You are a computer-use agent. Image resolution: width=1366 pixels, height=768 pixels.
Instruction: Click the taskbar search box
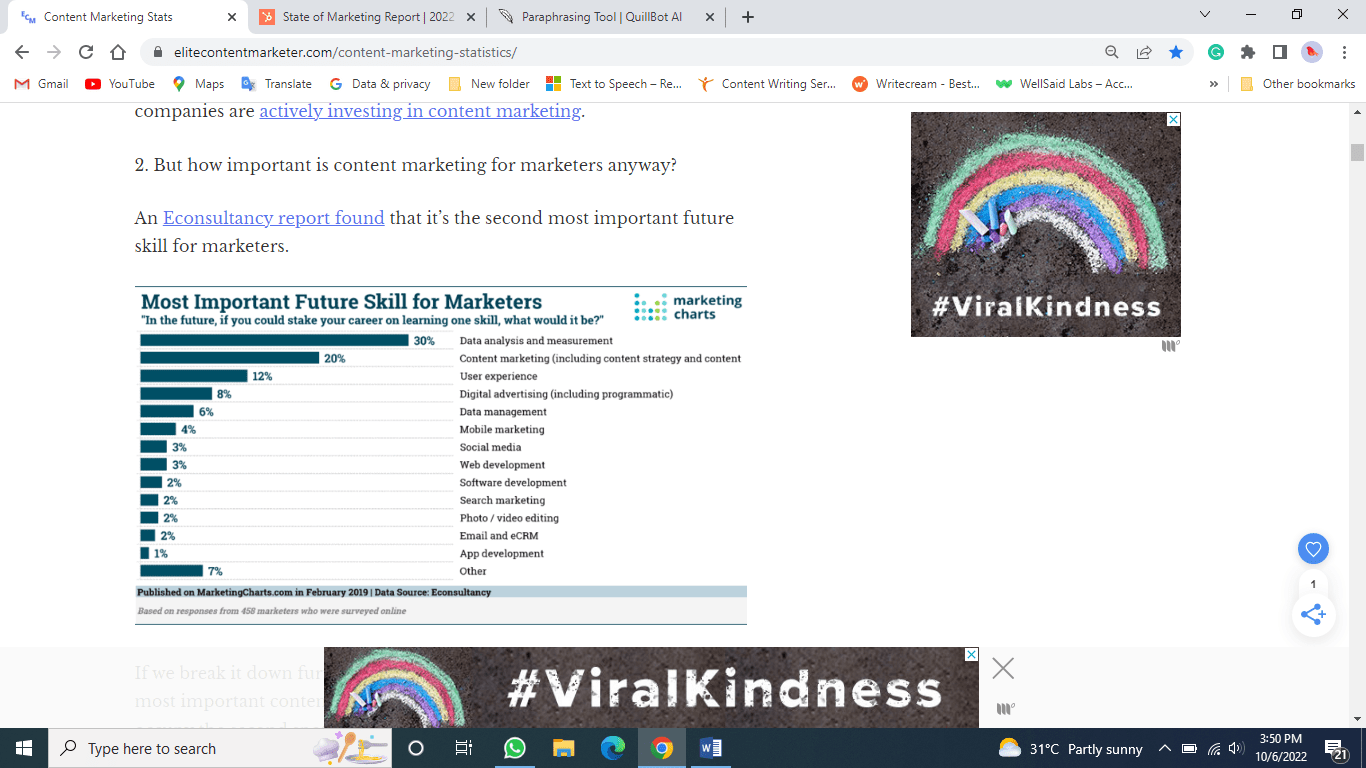tap(220, 748)
